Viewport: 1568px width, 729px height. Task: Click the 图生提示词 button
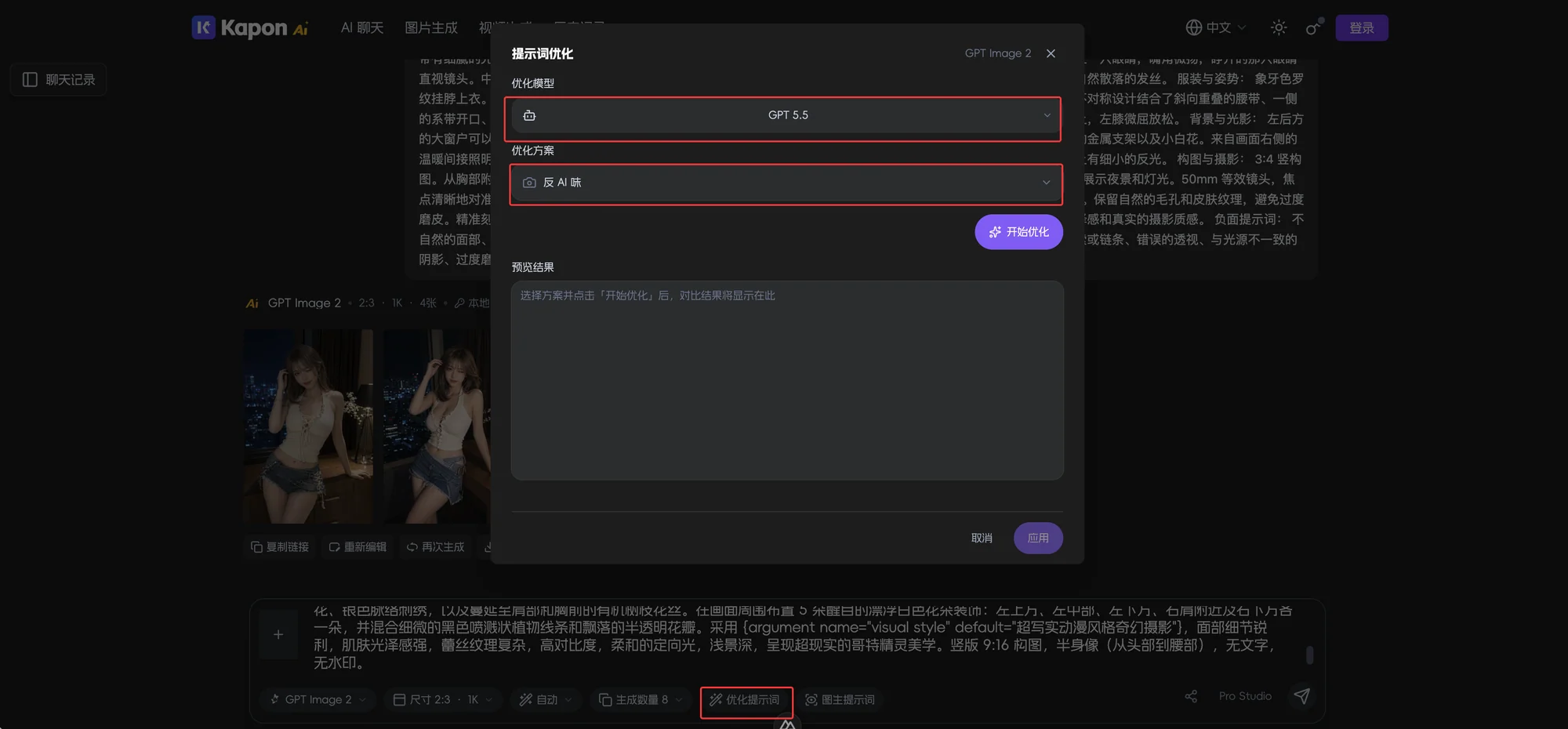point(840,699)
